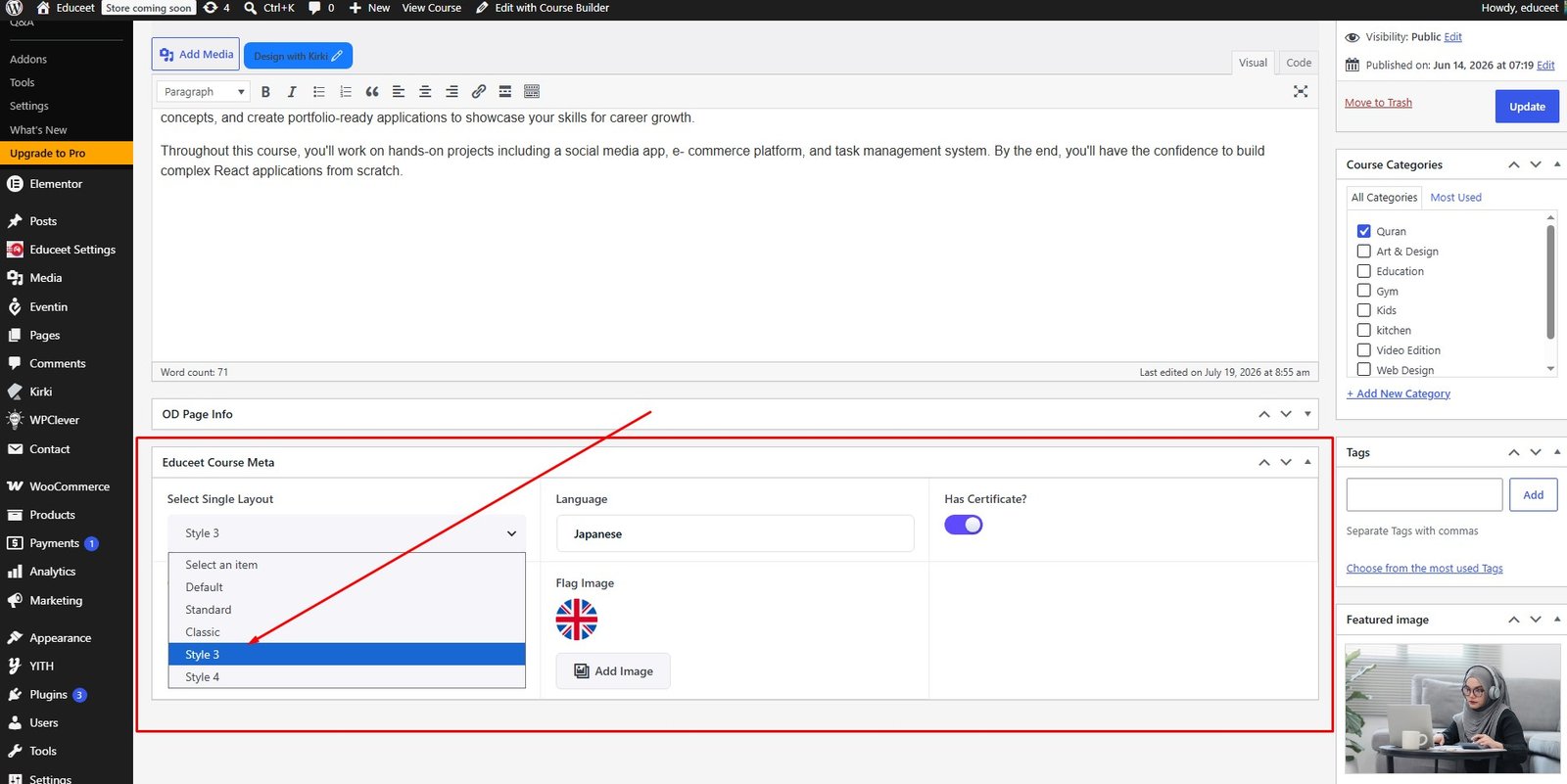Open the WordPress logo menu
1567x784 pixels.
point(15,8)
